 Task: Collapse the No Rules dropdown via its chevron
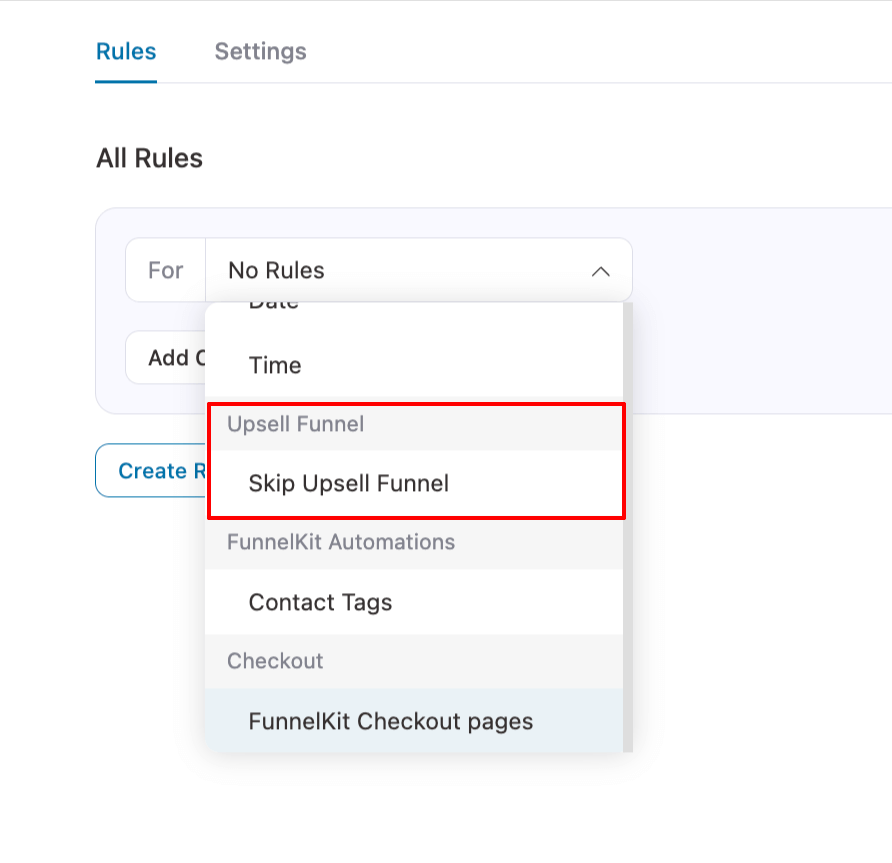point(600,270)
